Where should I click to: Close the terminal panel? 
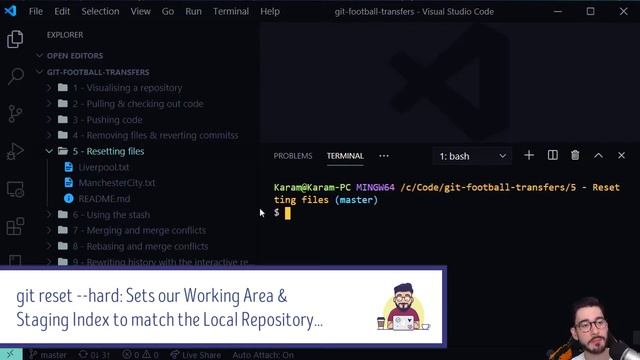621,156
